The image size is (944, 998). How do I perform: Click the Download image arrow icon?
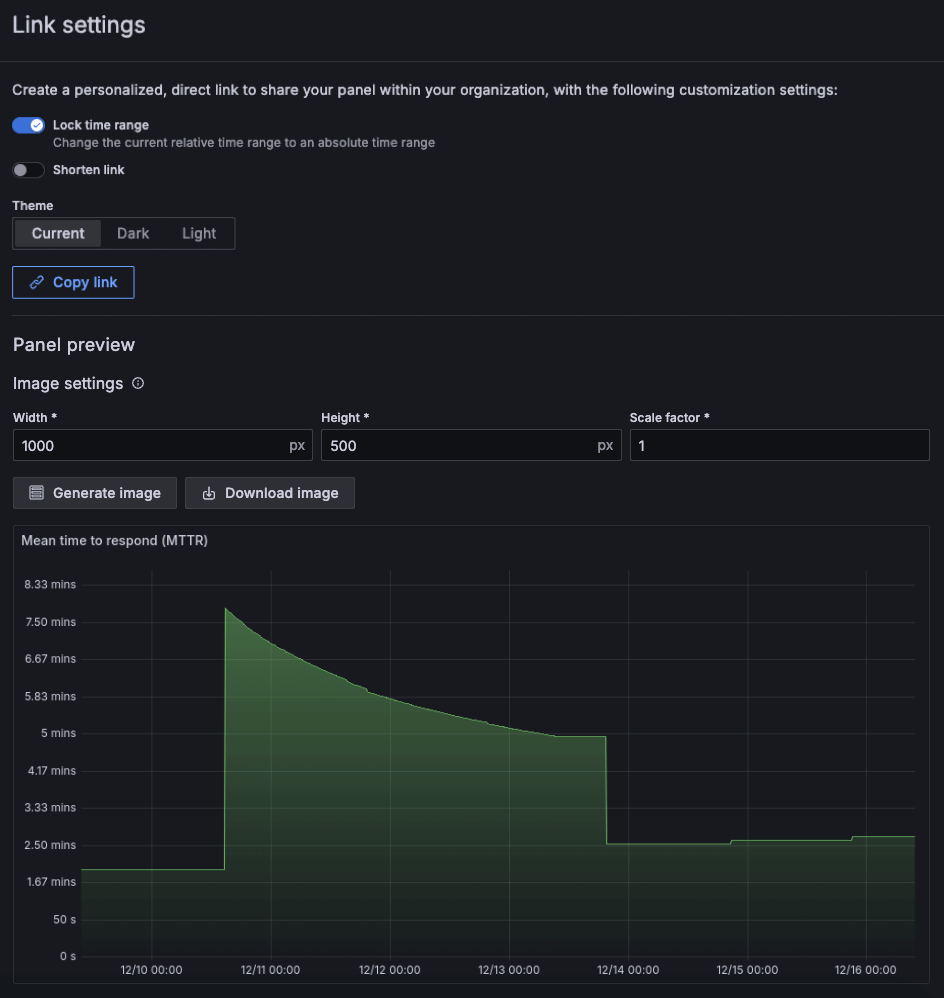pyautogui.click(x=209, y=493)
